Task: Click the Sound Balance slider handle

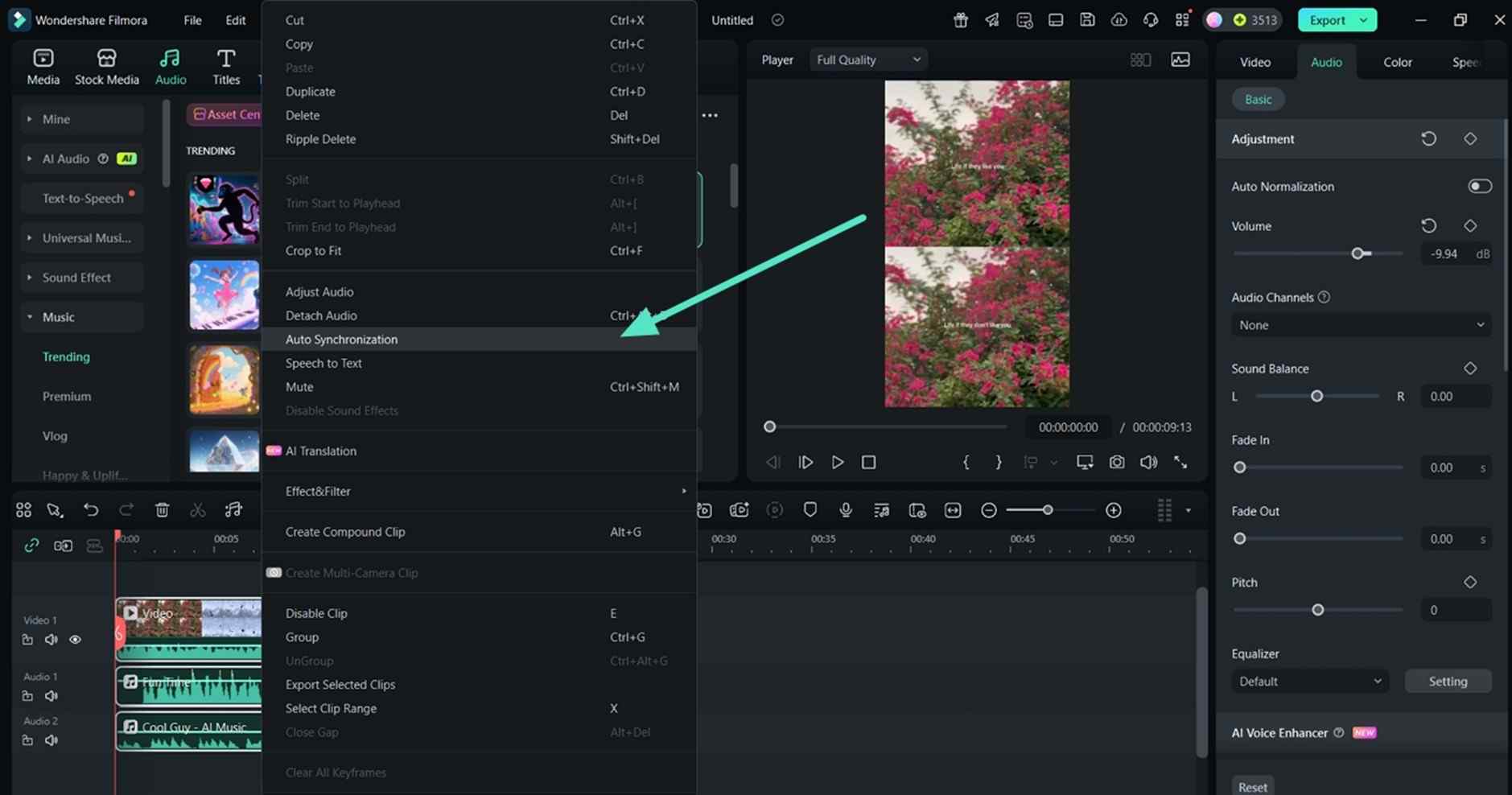Action: click(1316, 396)
